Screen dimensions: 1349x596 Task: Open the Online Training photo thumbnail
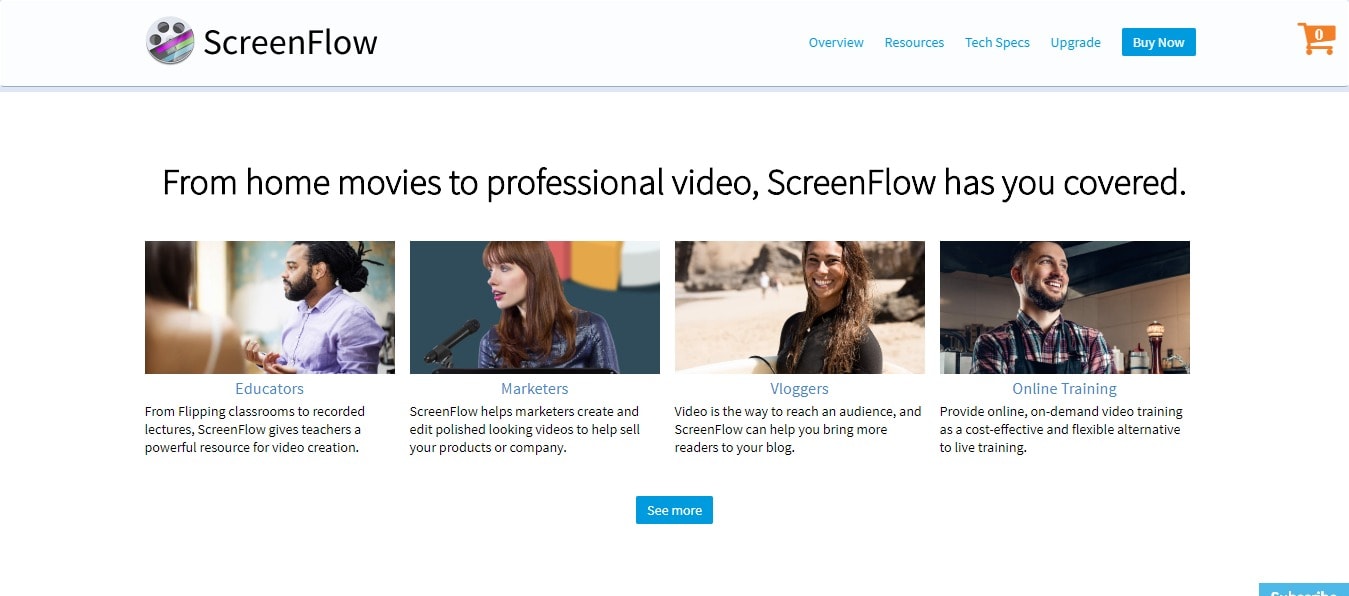[x=1065, y=307]
